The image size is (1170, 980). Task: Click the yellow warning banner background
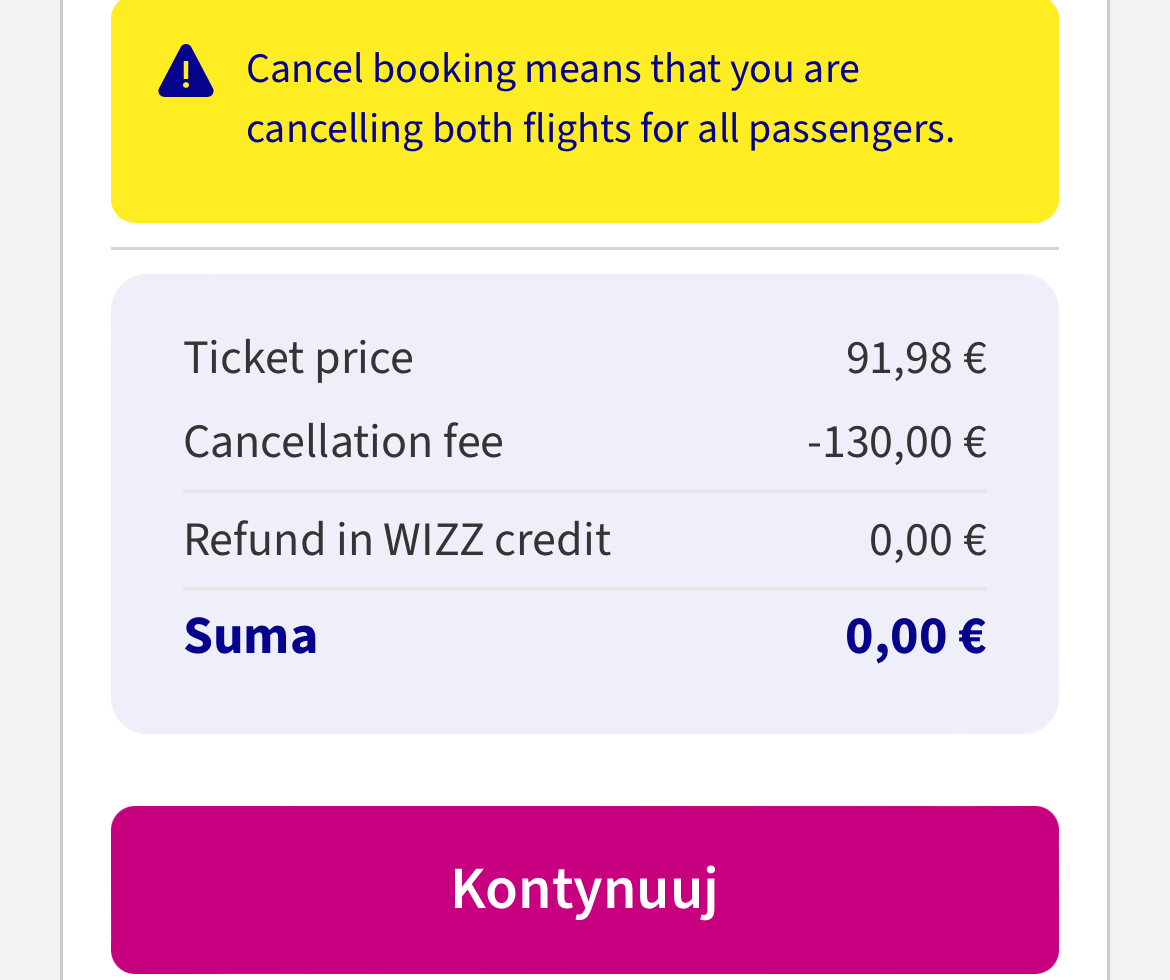(x=584, y=187)
